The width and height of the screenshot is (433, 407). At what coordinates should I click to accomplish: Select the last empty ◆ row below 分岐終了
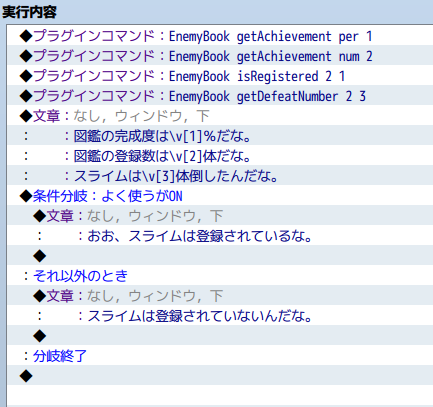(x=220, y=376)
